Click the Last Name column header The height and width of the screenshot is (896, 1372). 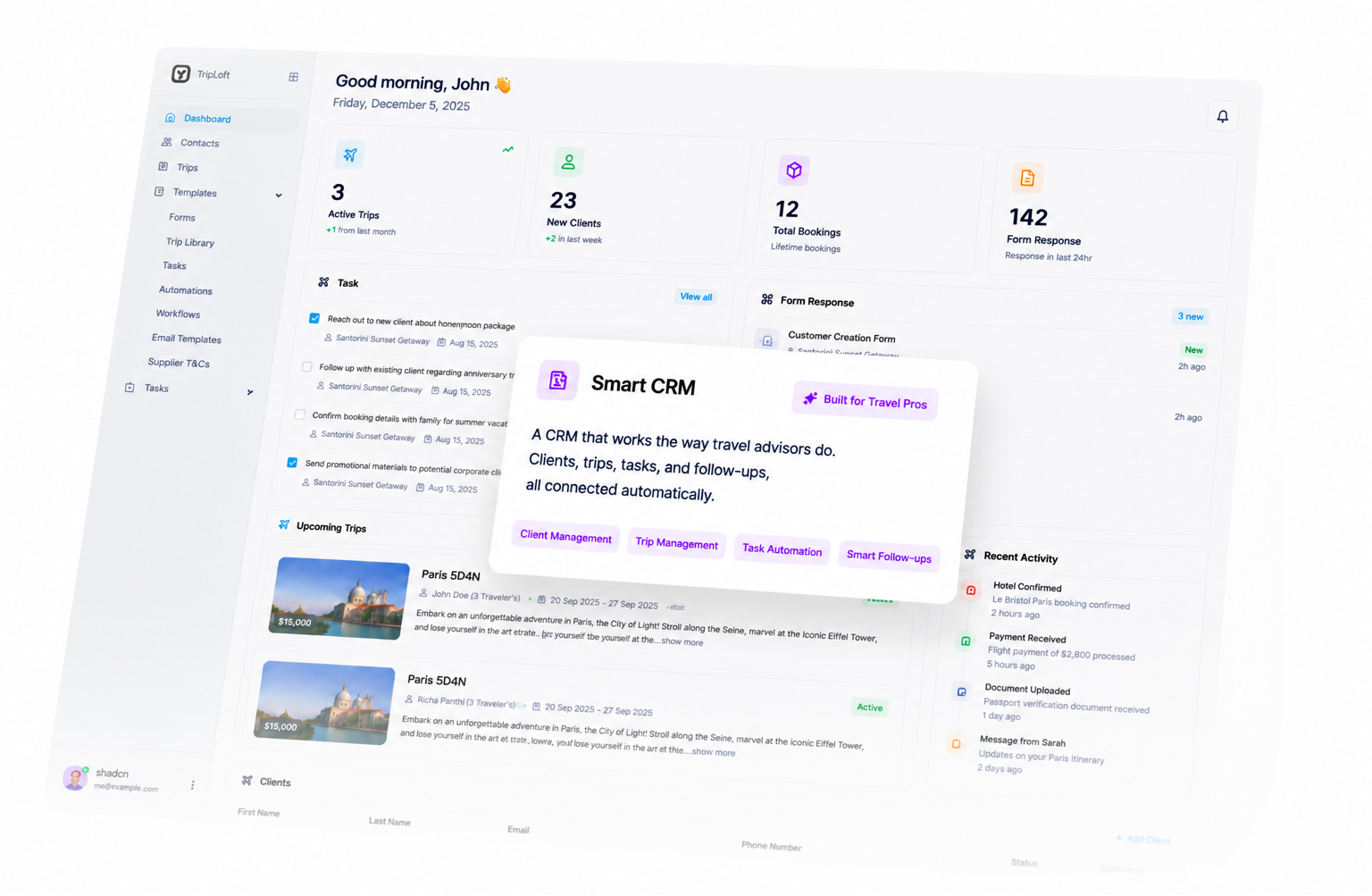pyautogui.click(x=389, y=821)
